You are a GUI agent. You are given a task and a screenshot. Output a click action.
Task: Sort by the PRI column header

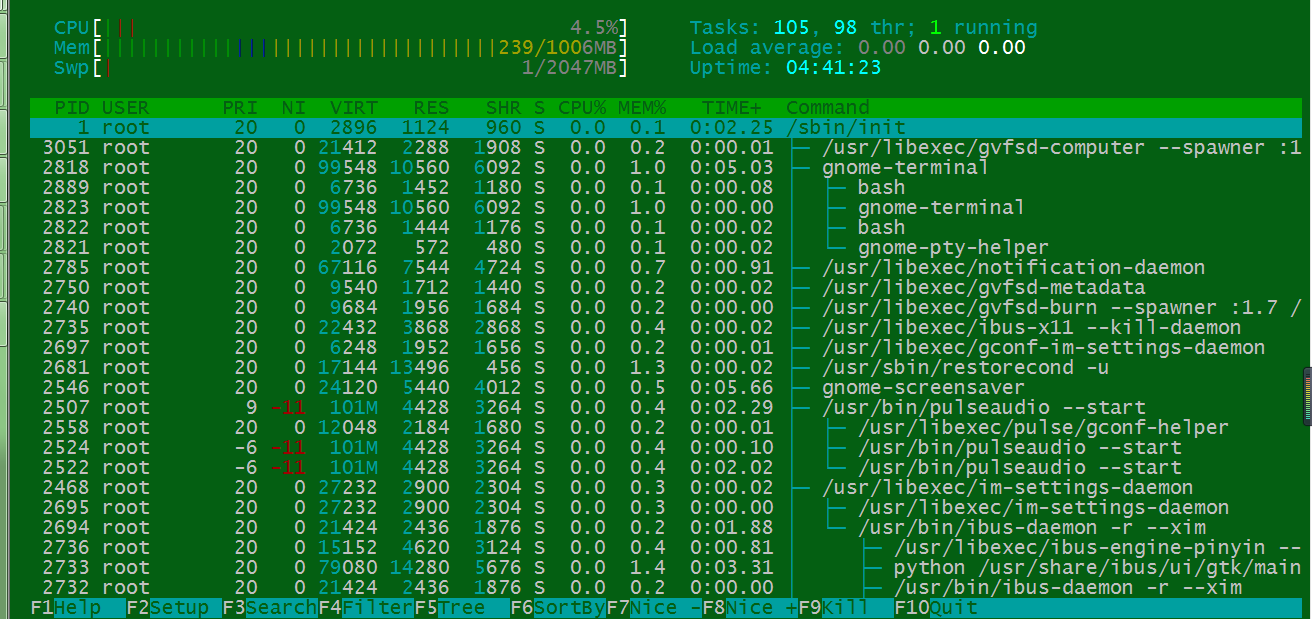[x=240, y=107]
